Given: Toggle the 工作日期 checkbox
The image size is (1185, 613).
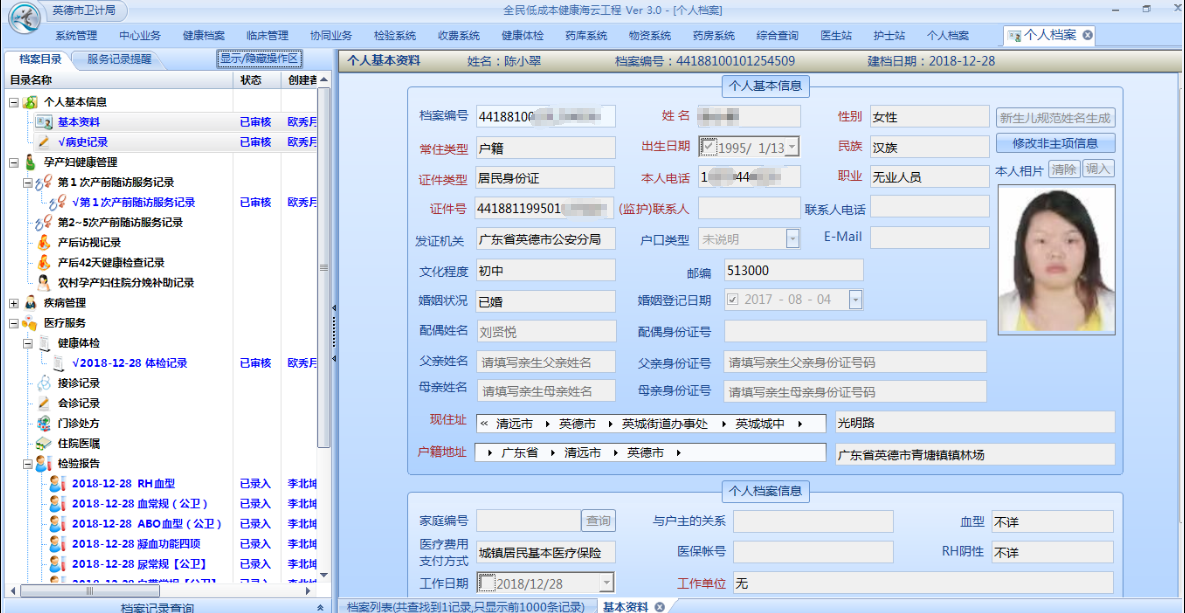Looking at the screenshot, I should 486,583.
